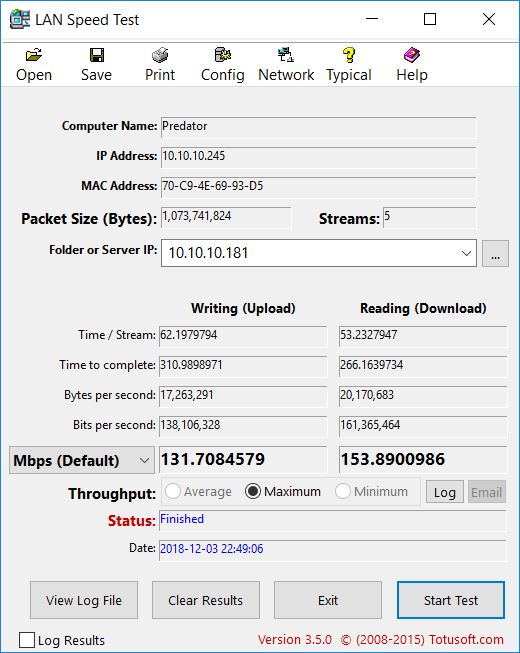
Task: Click the Clear Results button
Action: (206, 600)
